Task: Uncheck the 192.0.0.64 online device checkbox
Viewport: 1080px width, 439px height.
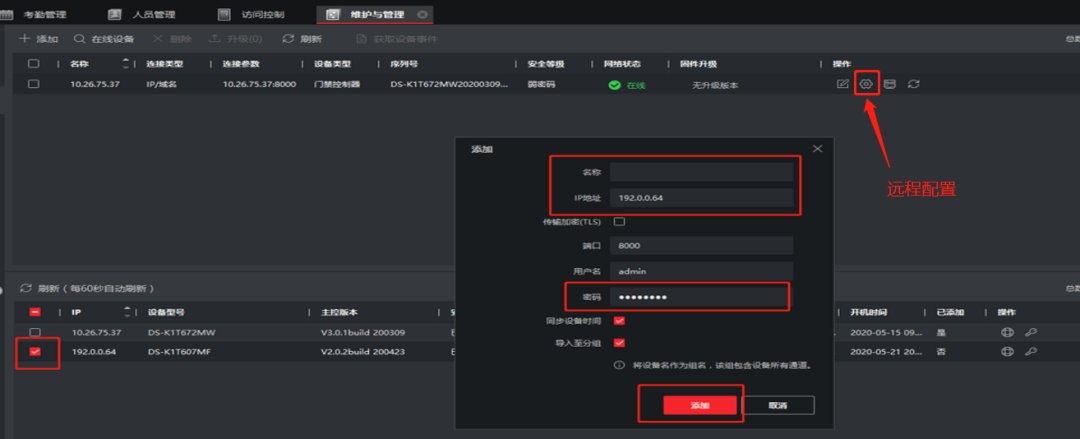Action: coord(35,352)
